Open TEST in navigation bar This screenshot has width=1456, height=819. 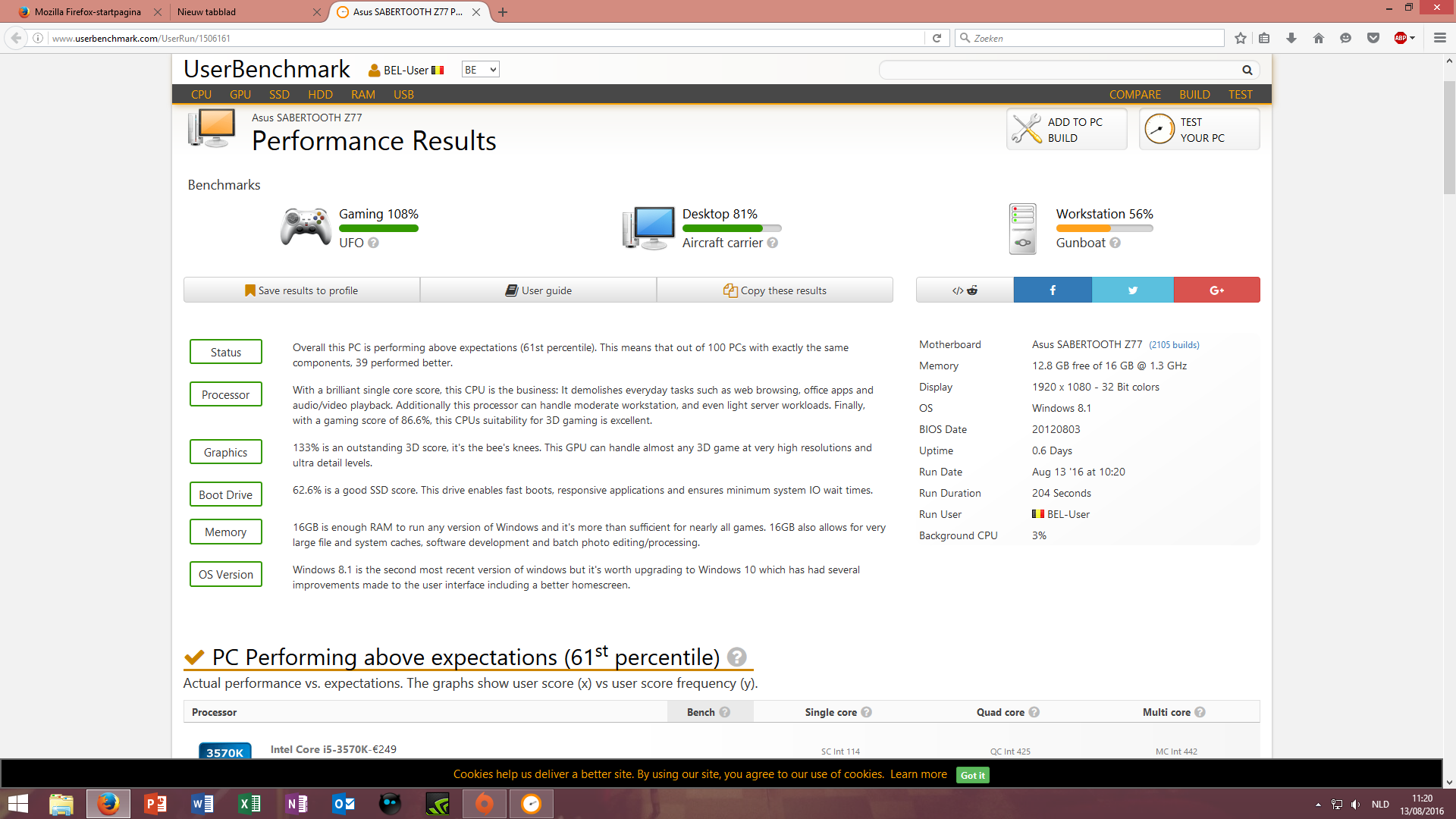pyautogui.click(x=1241, y=94)
